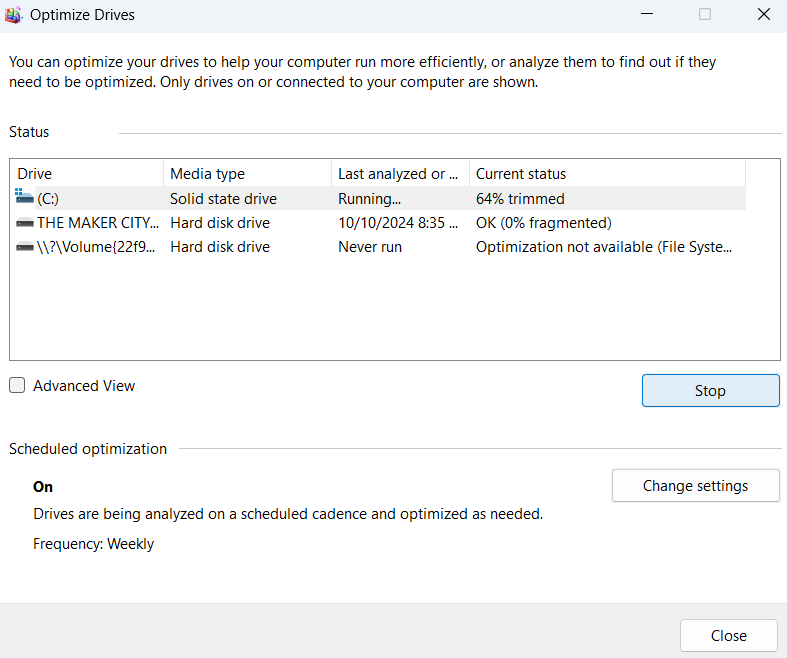Click Hard disk drive in MAKER CITY row
This screenshot has width=787, height=658.
220,223
